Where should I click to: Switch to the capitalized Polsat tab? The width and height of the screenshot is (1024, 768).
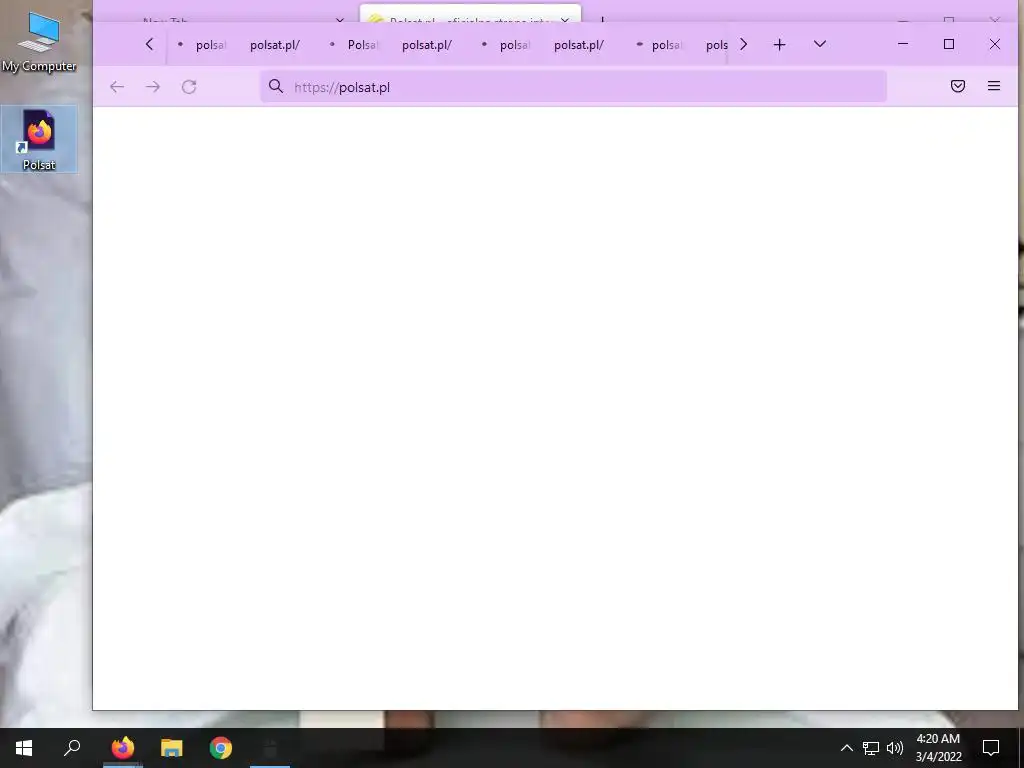pyautogui.click(x=356, y=44)
